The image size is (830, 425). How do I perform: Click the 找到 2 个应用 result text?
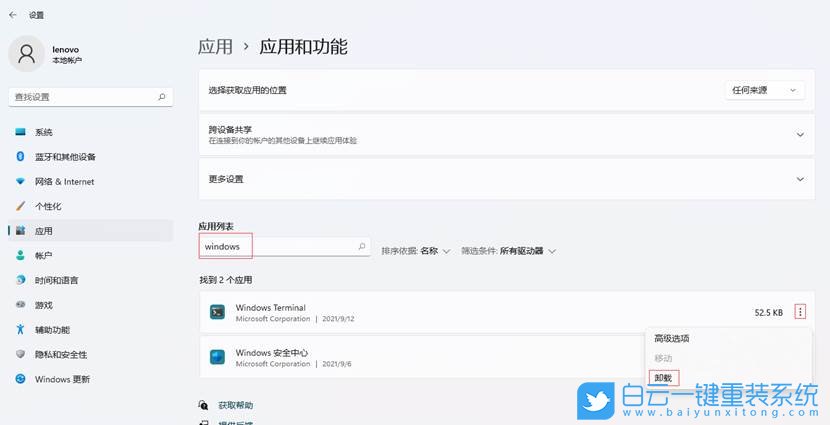[x=225, y=280]
